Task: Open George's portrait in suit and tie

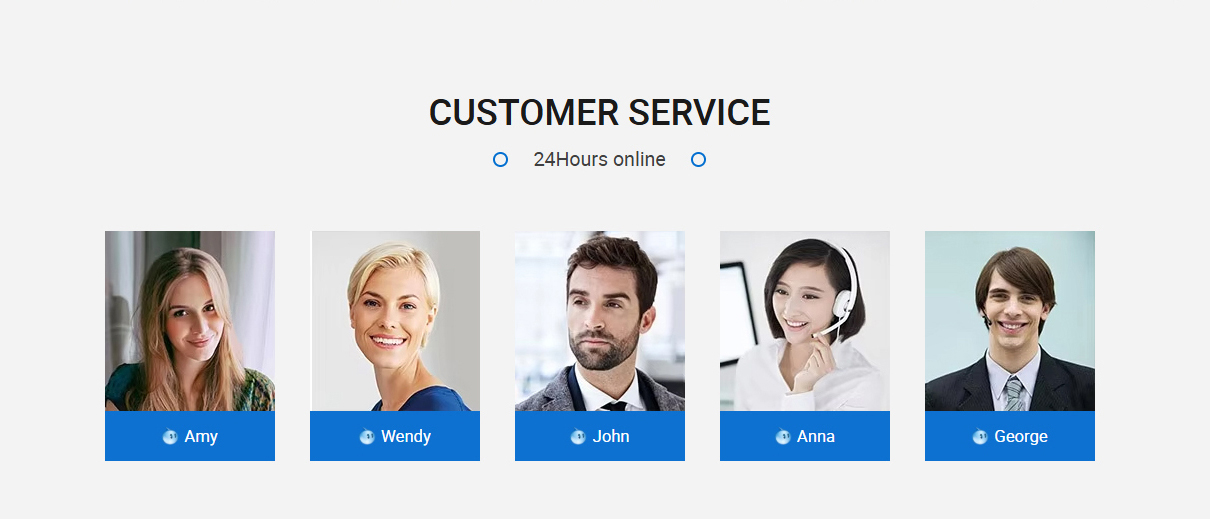Action: pos(1010,321)
